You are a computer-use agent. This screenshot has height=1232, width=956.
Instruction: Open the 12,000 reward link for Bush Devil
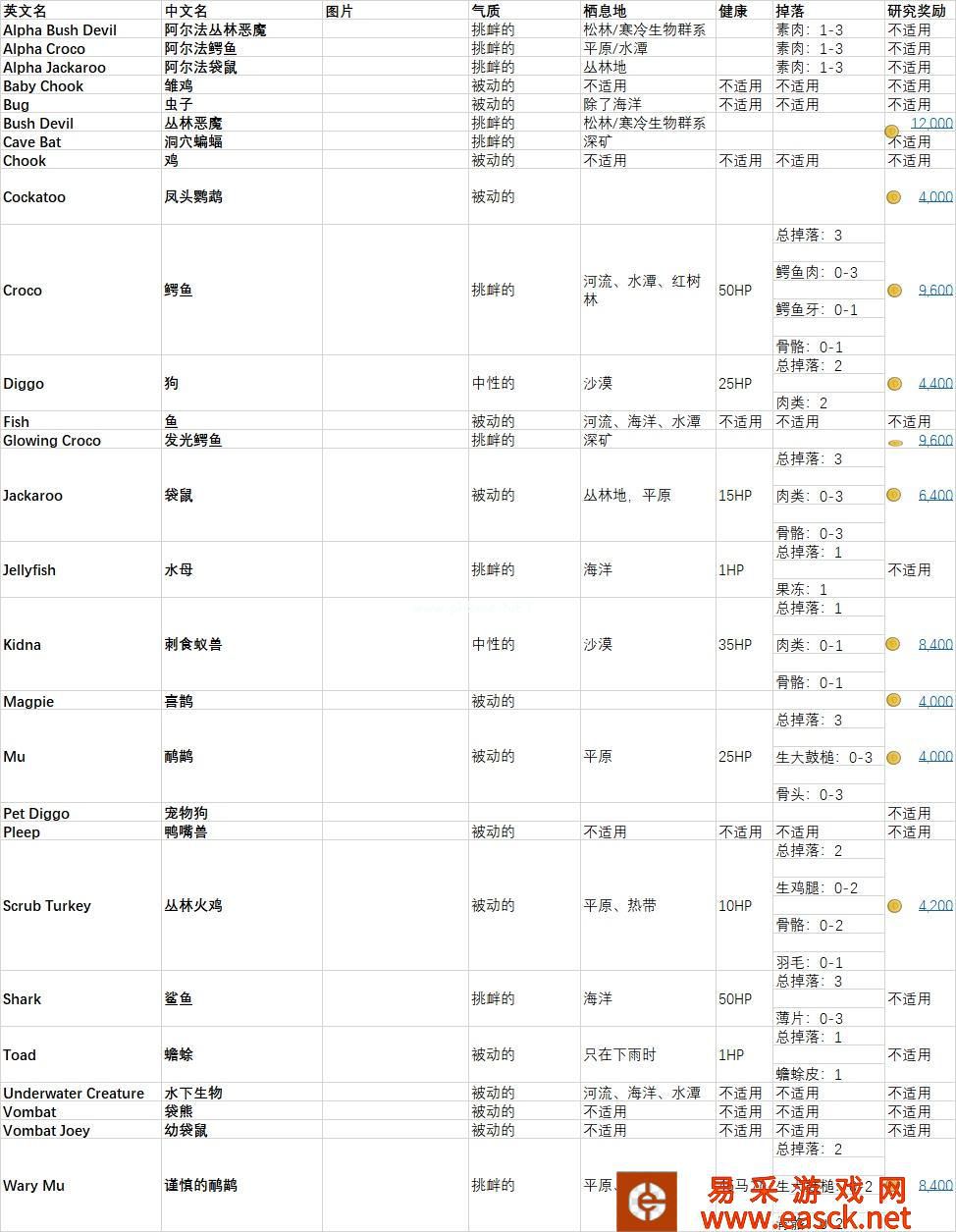tap(931, 124)
